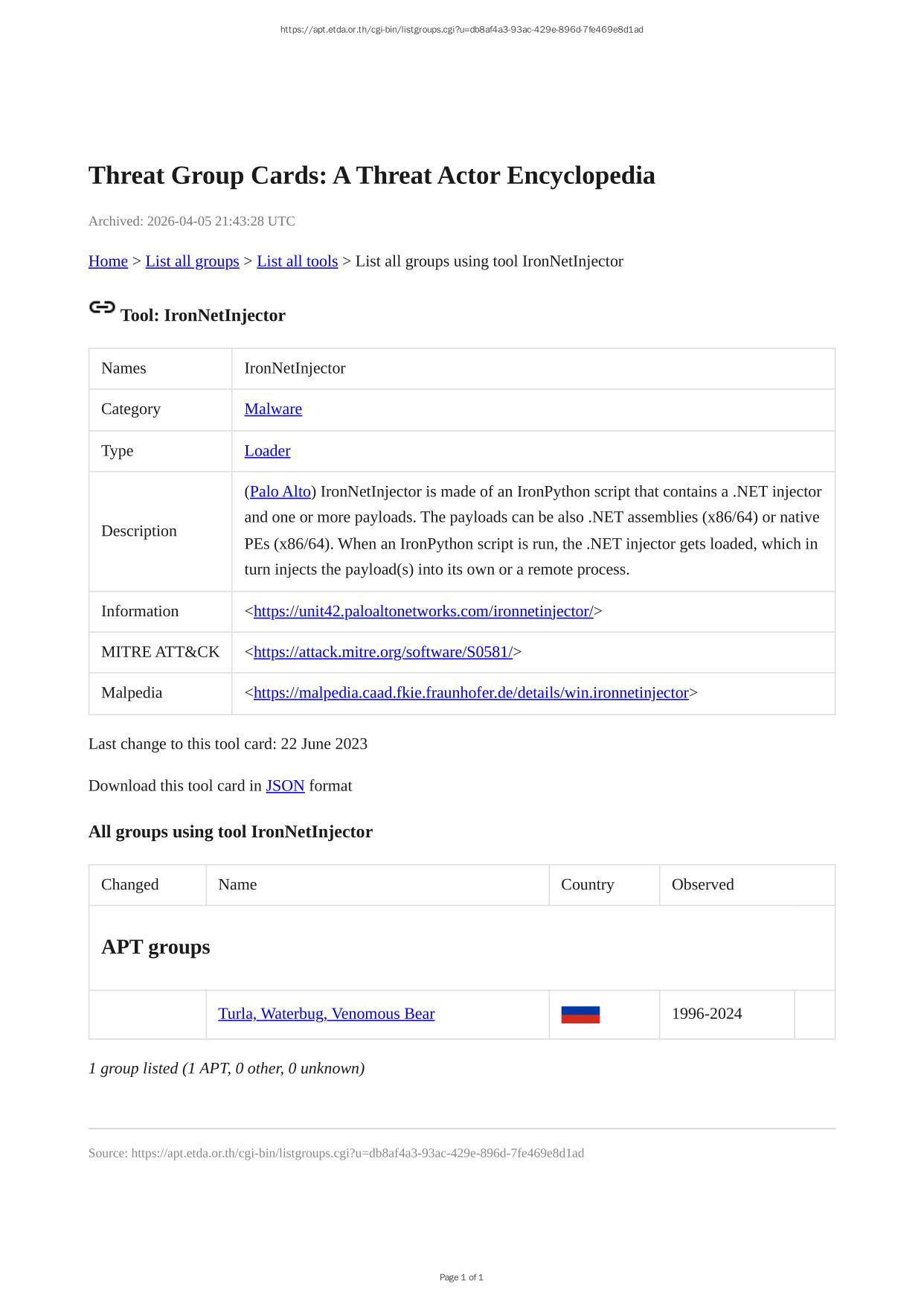Open the List all tools breadcrumb

(297, 261)
